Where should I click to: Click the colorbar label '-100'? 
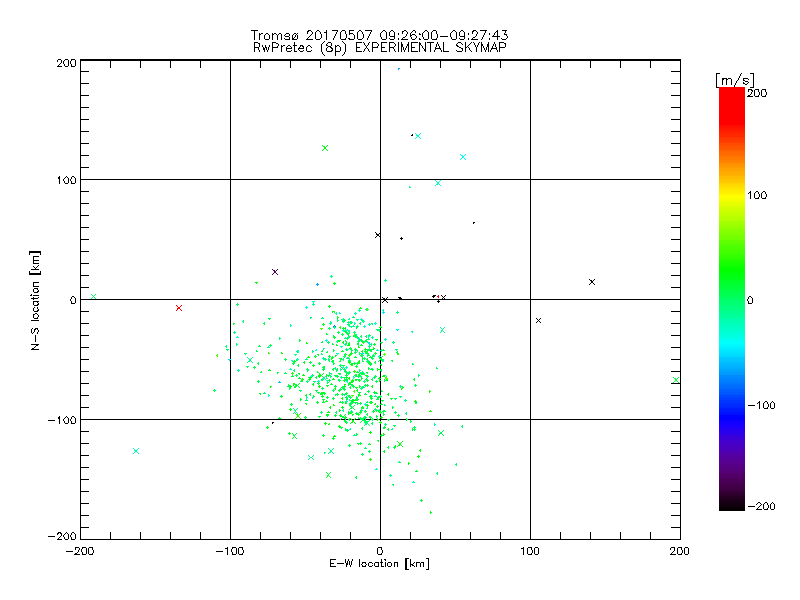[x=761, y=405]
